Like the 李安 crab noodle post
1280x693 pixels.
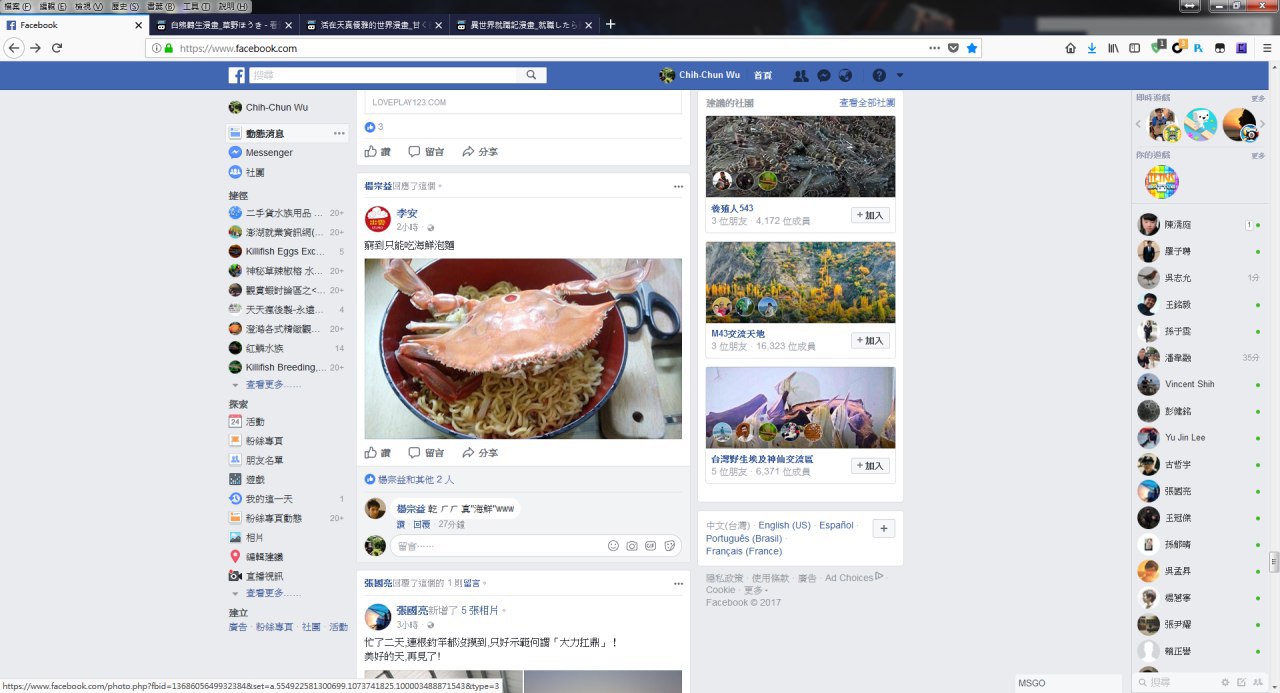pos(378,453)
